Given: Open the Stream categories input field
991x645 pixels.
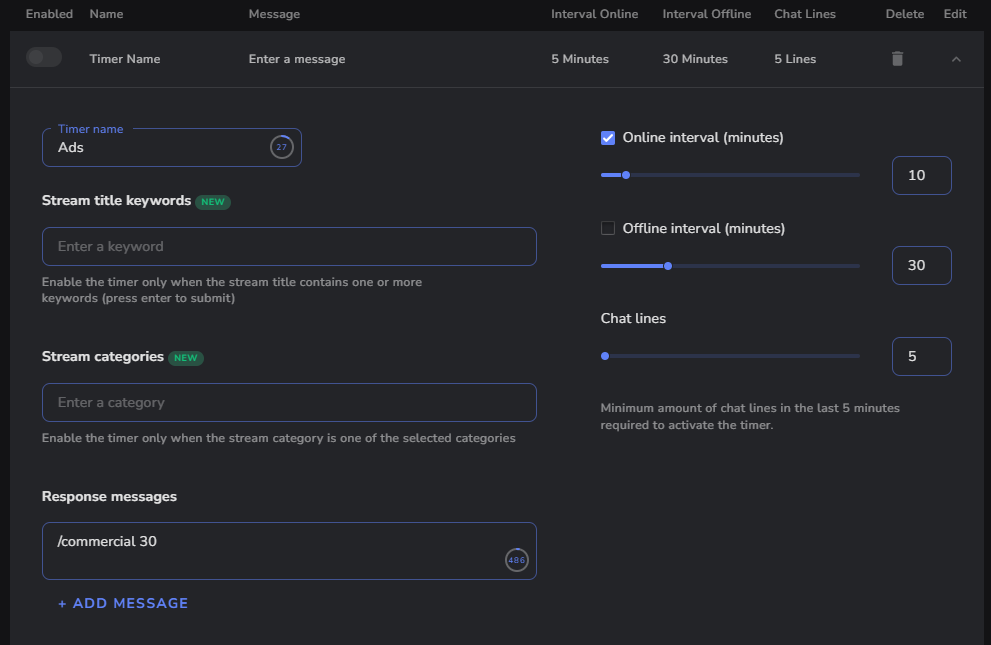Looking at the screenshot, I should (289, 402).
